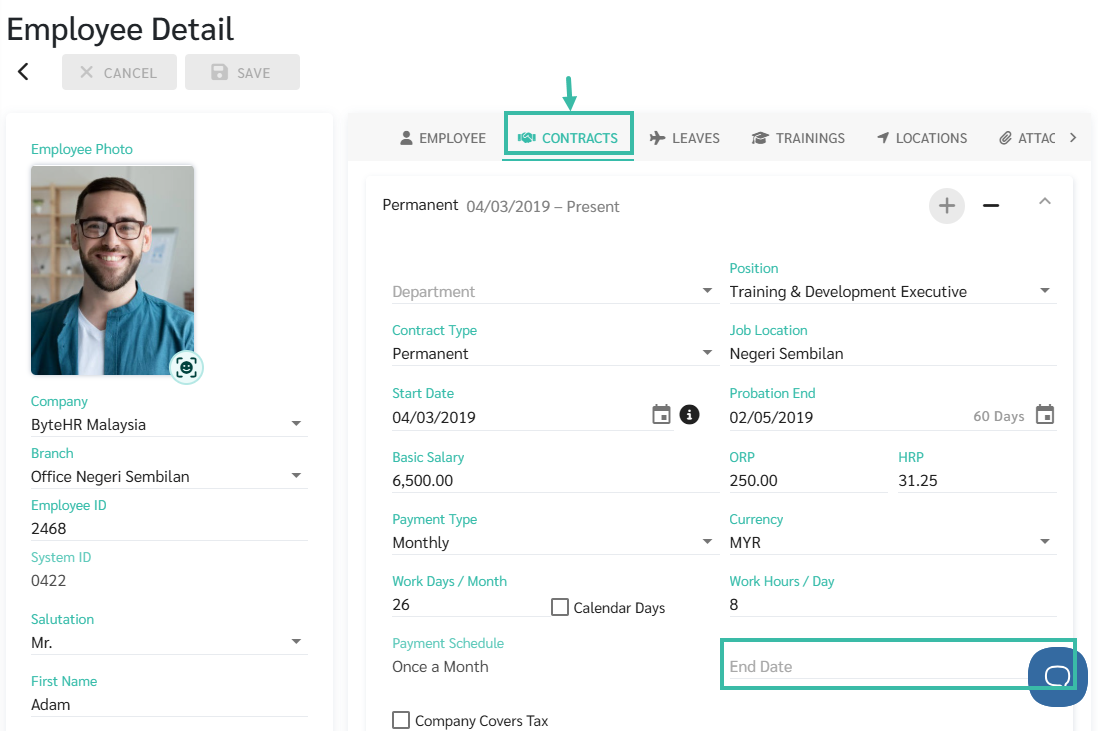Viewport: 1098px width, 731px height.
Task: Enable the Calendar Days checkbox
Action: tap(560, 607)
